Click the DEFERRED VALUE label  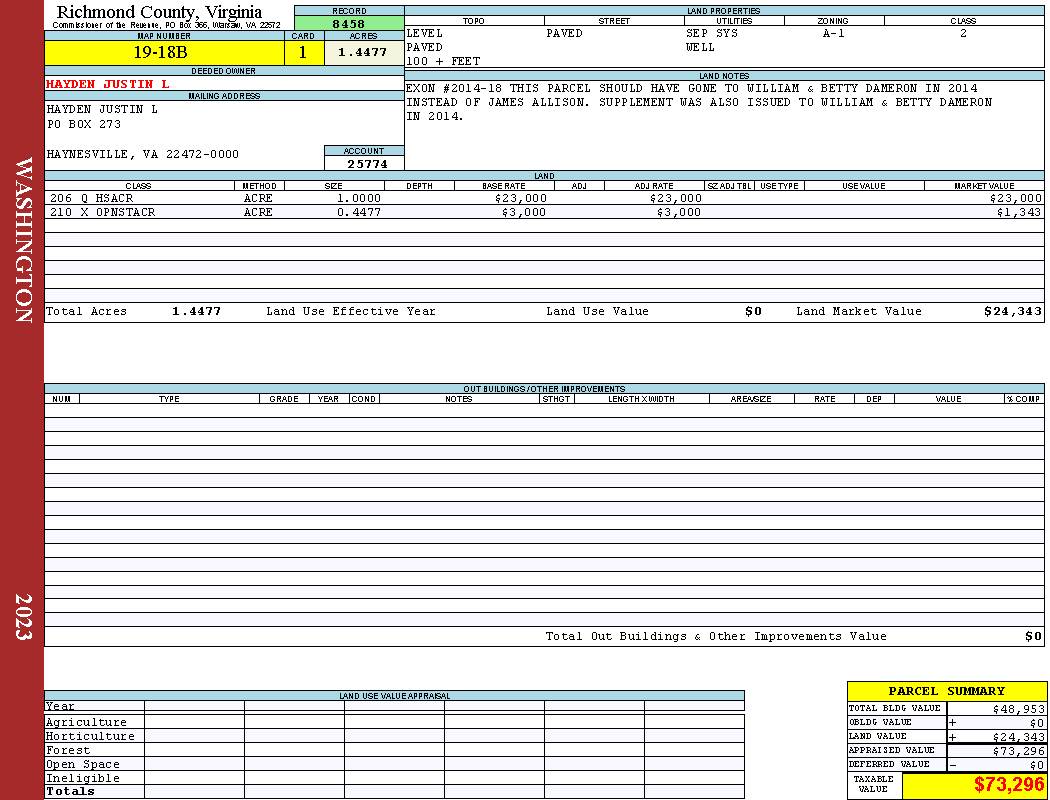tap(891, 765)
